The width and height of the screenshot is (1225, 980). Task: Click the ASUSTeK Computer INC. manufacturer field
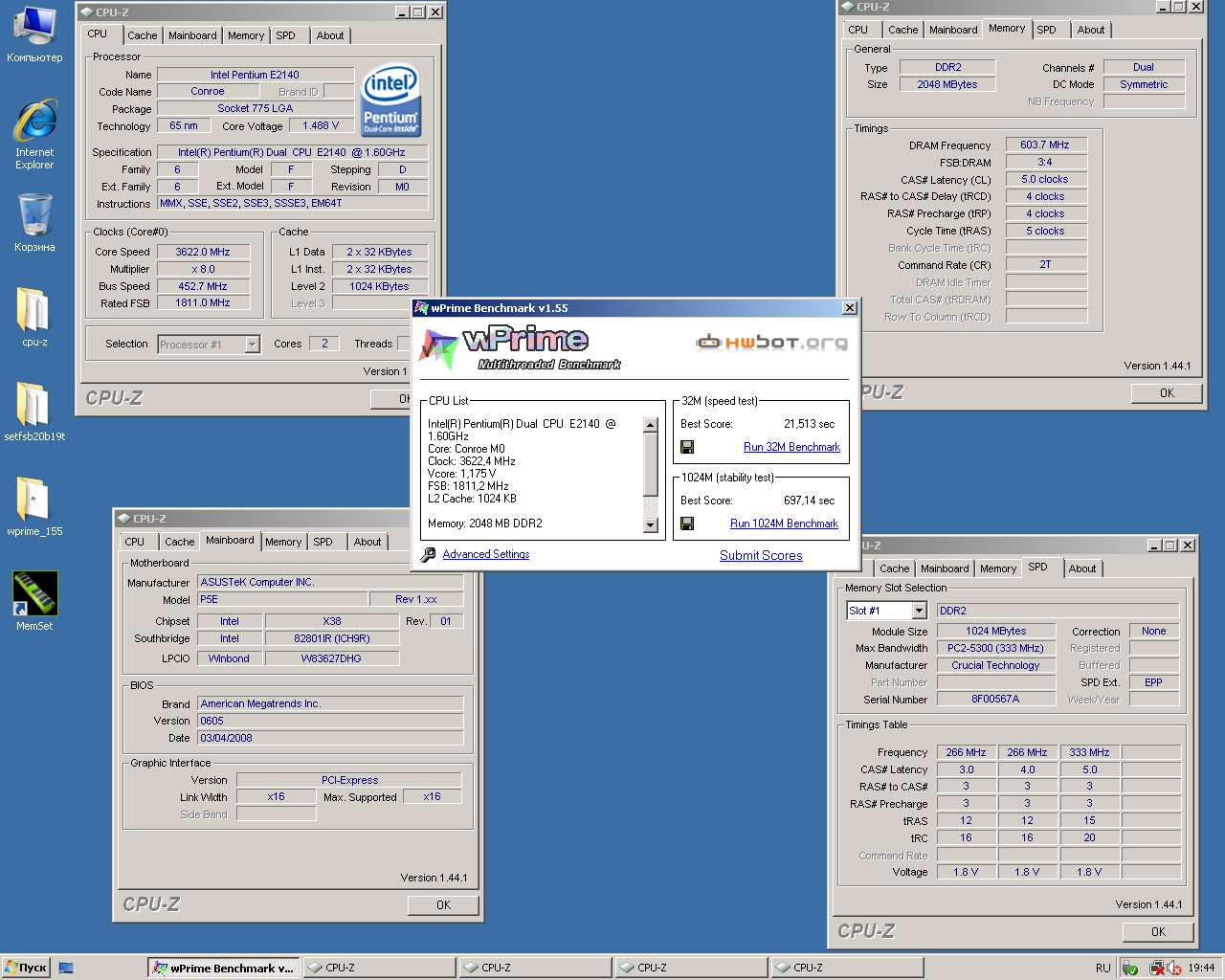(330, 582)
